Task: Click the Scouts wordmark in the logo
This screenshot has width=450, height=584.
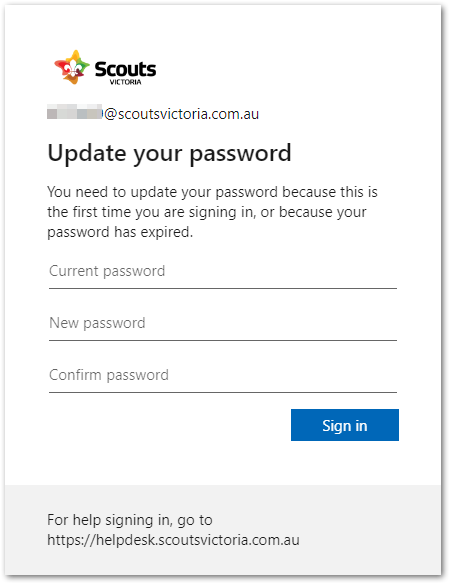Action: click(x=126, y=69)
